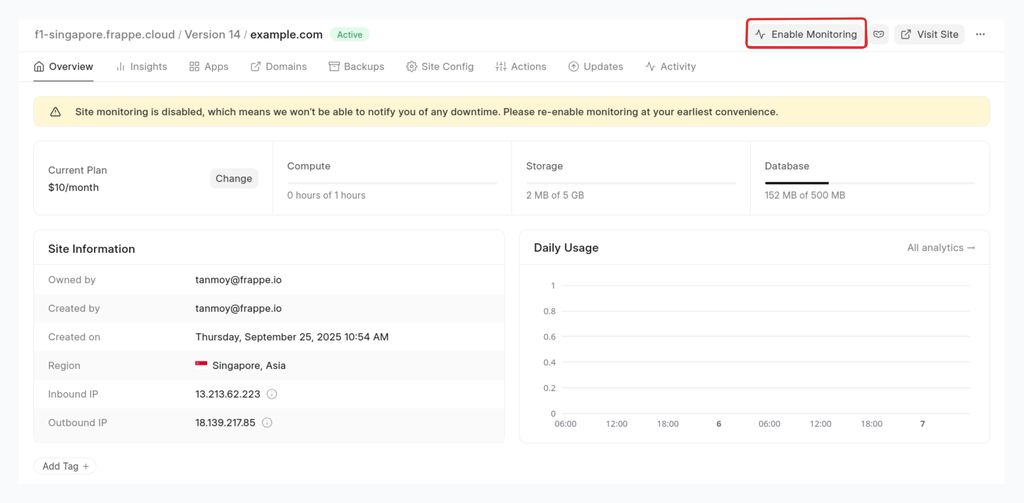The width and height of the screenshot is (1024, 503).
Task: Click the mask icon button beside Visit Site
Action: pos(879,34)
